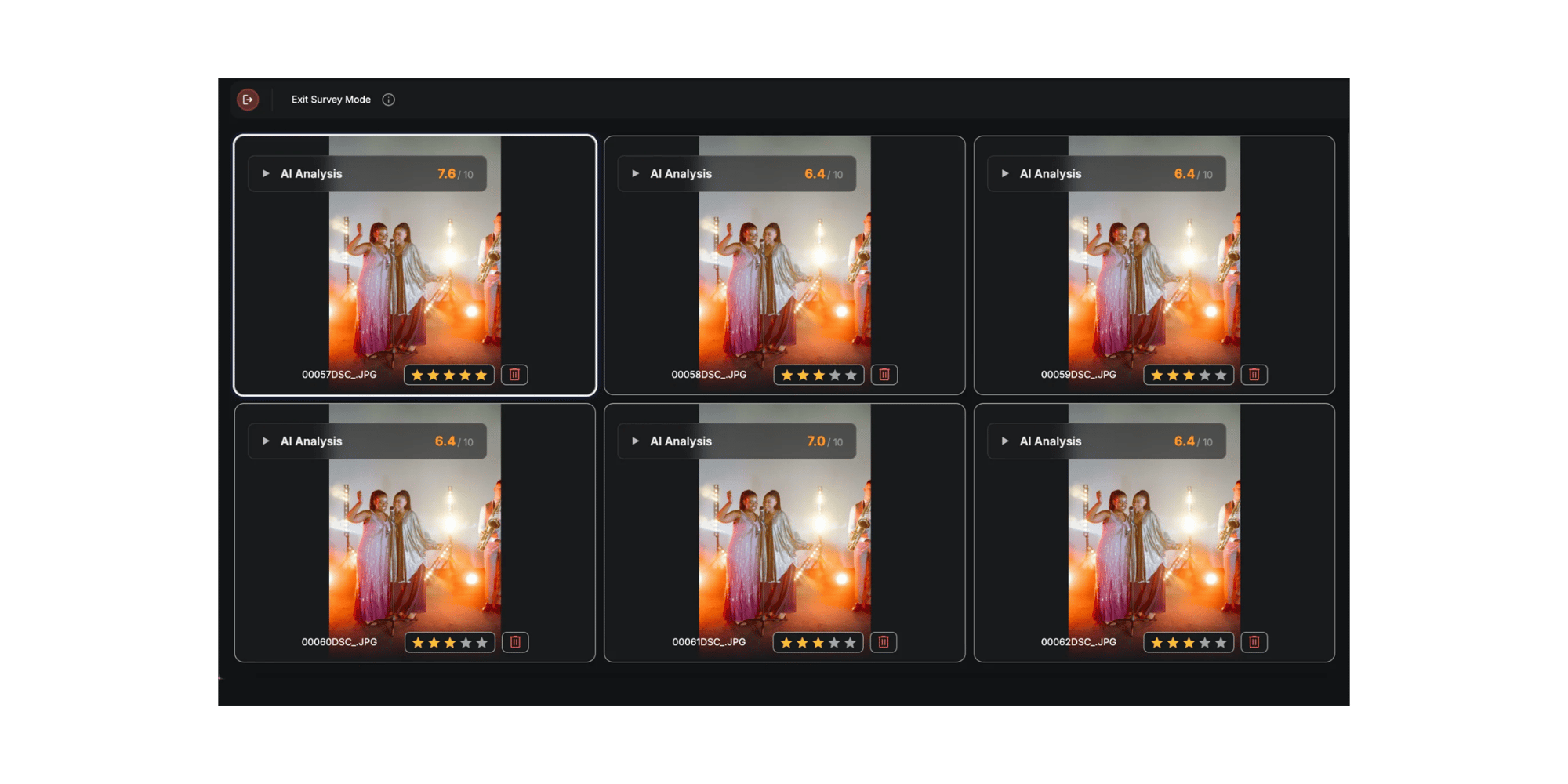
Task: Click the 7.0 / 10 score
Action: click(825, 441)
